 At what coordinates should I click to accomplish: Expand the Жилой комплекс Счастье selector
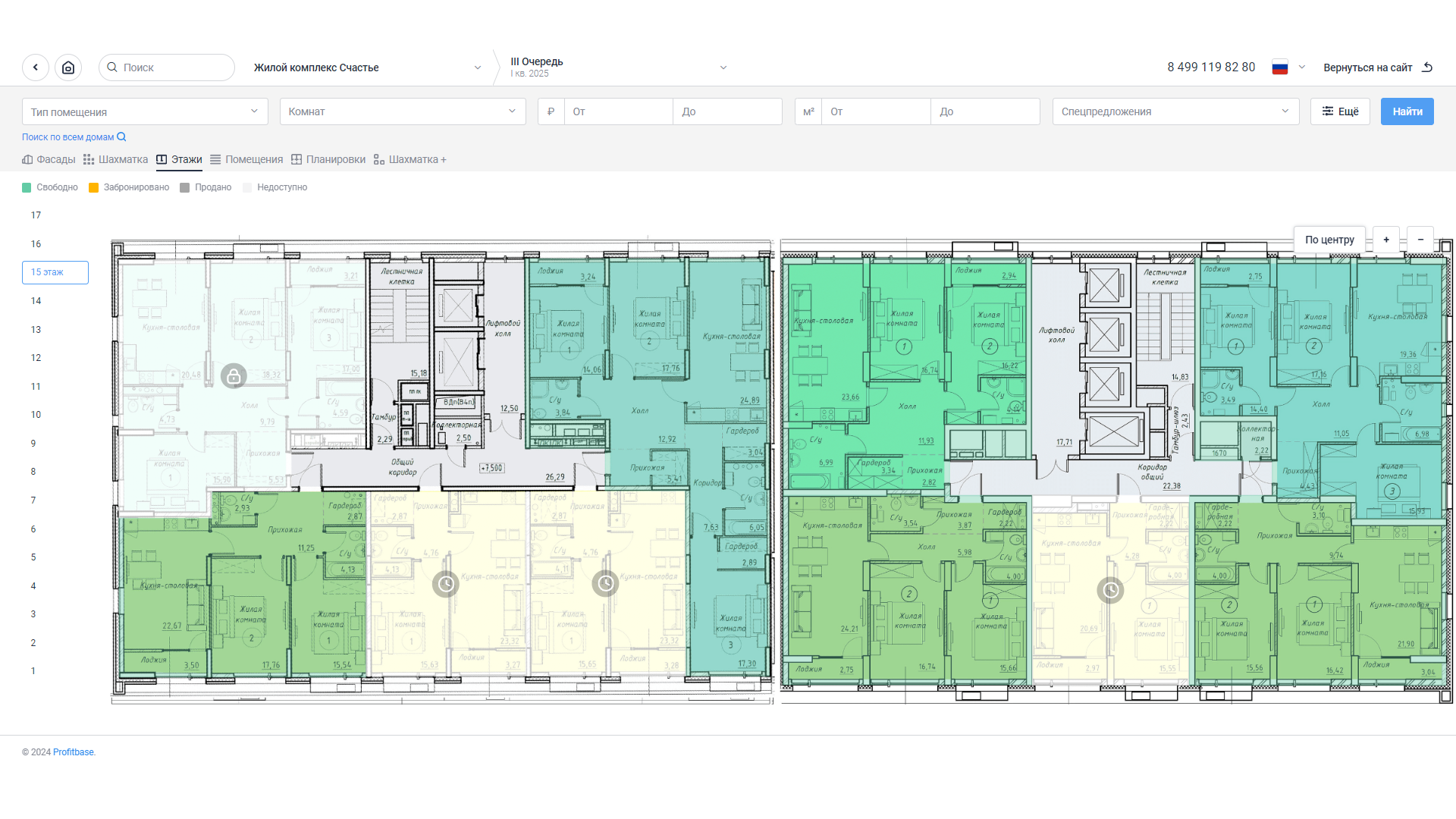pos(368,67)
